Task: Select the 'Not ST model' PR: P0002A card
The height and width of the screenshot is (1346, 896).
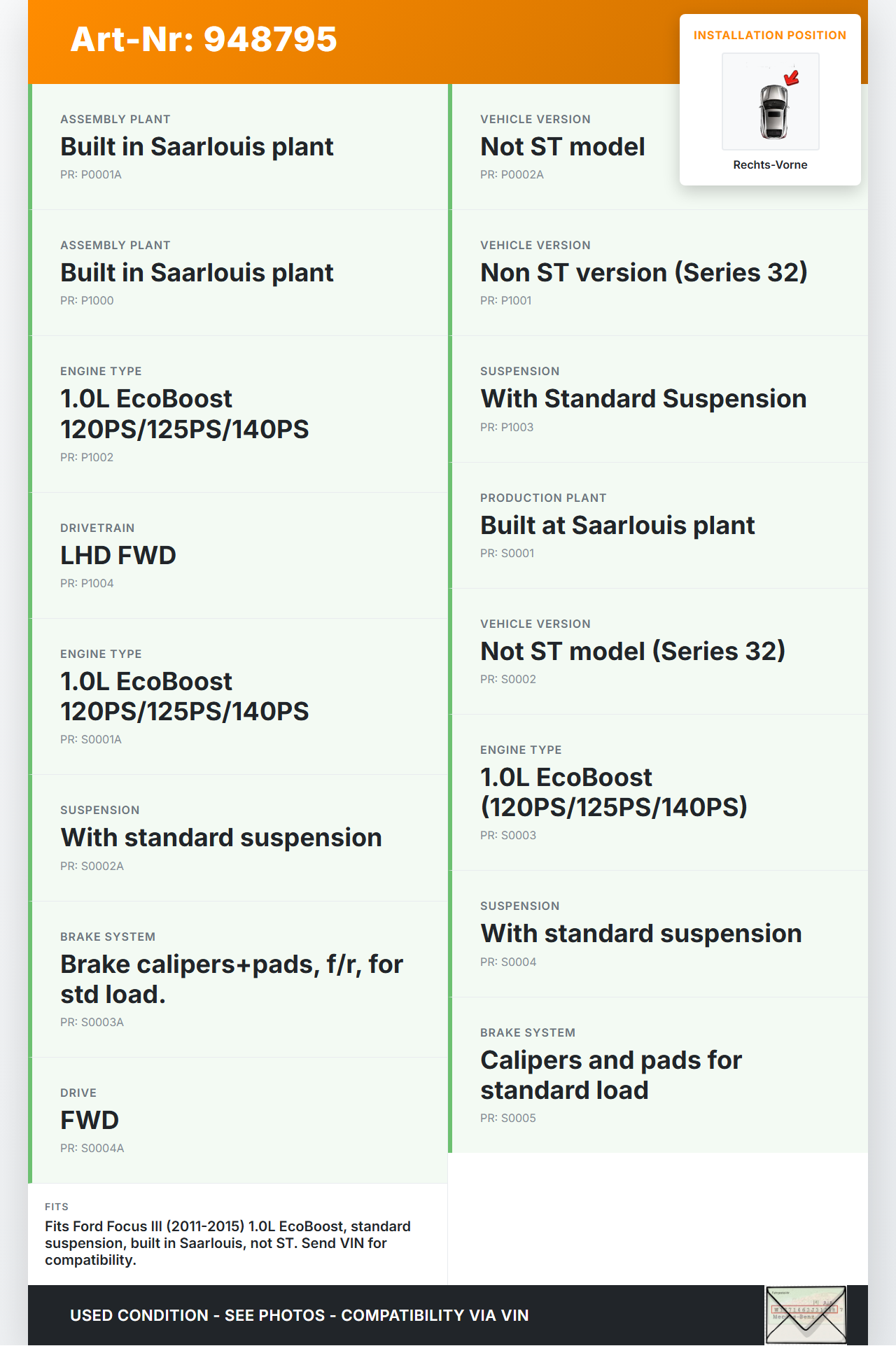Action: [563, 147]
